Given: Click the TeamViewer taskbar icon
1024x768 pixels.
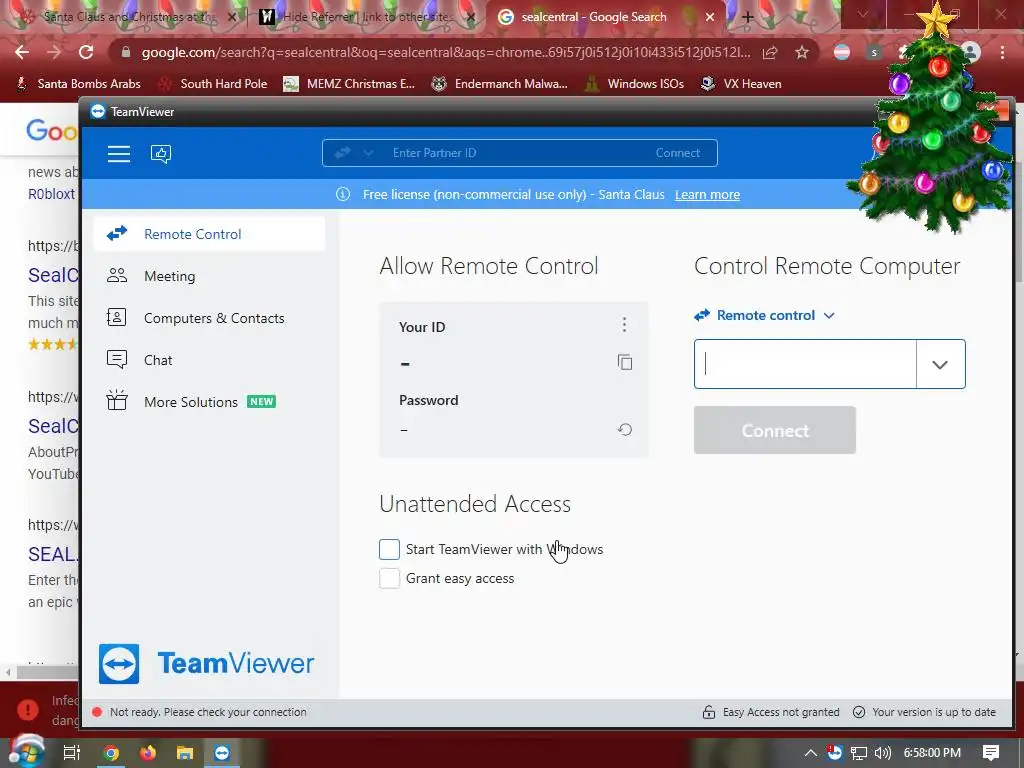Looking at the screenshot, I should pos(222,753).
